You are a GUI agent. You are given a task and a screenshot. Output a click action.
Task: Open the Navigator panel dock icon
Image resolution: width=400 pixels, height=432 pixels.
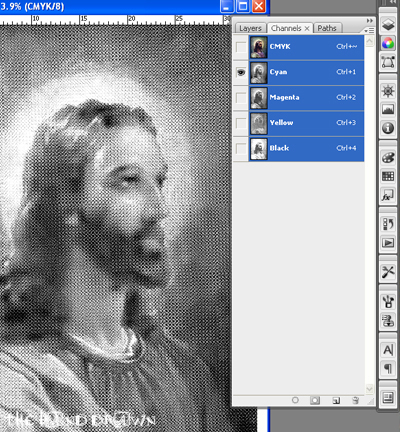coord(388,91)
